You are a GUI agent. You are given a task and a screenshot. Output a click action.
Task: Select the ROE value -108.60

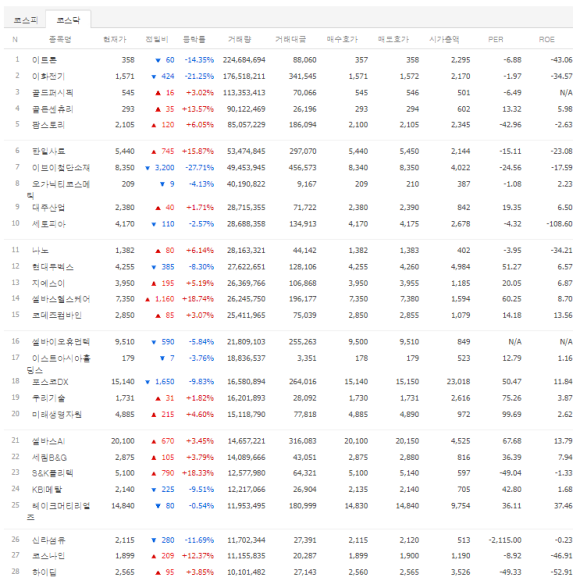tap(560, 224)
